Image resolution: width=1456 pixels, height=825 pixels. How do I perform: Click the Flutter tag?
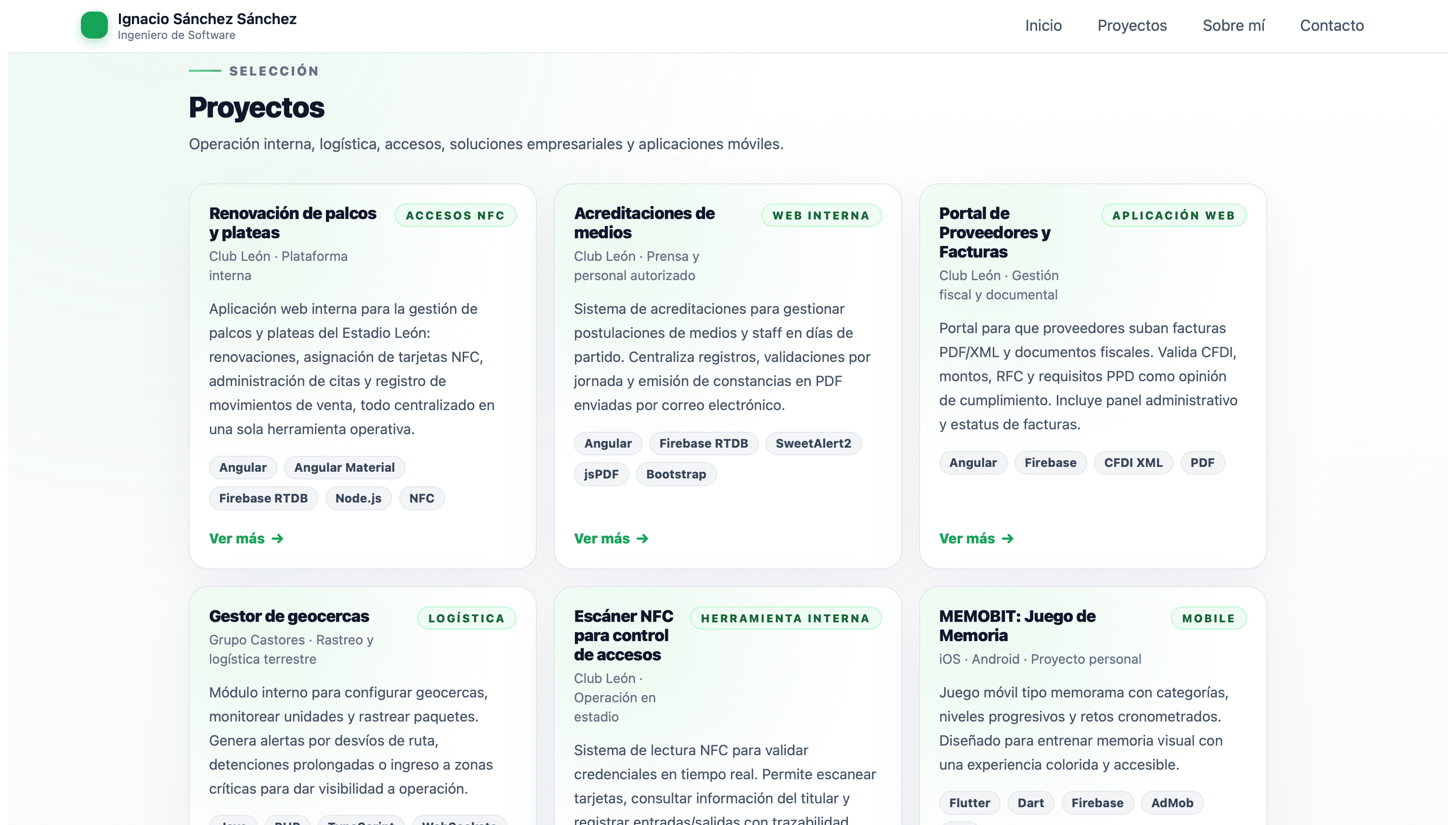tap(969, 803)
